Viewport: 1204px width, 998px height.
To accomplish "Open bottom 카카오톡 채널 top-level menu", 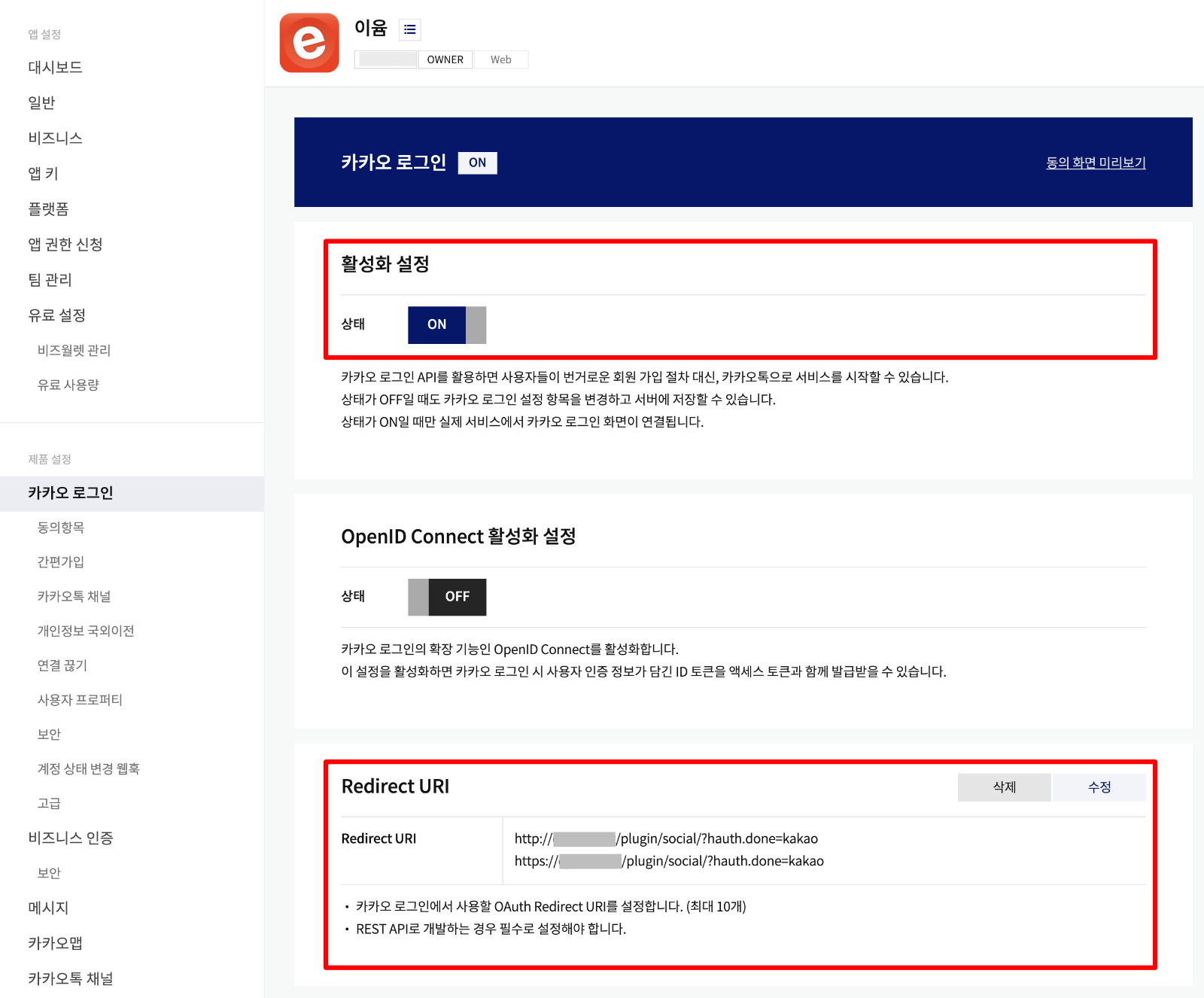I will point(71,978).
